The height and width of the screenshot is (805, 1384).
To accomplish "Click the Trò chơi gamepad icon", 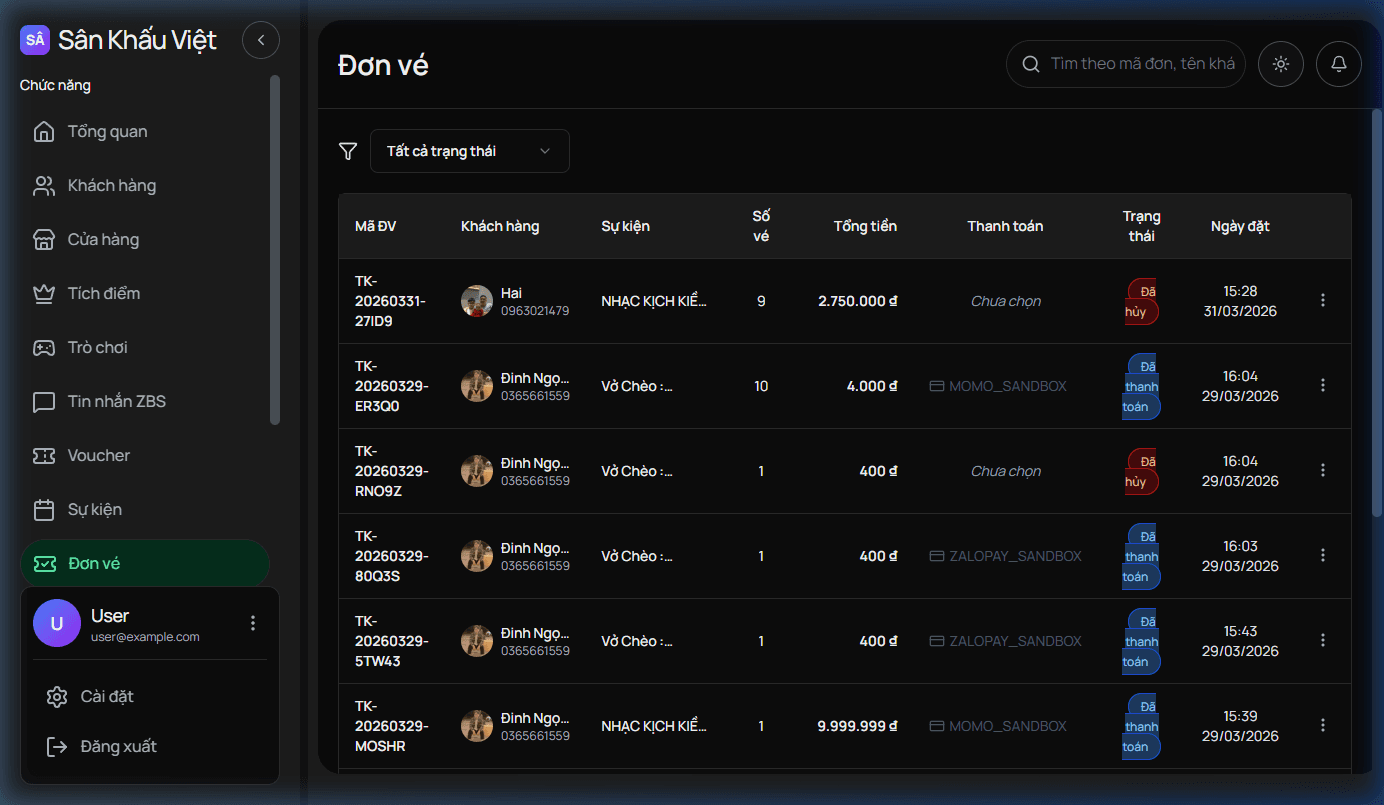I will [x=44, y=348].
